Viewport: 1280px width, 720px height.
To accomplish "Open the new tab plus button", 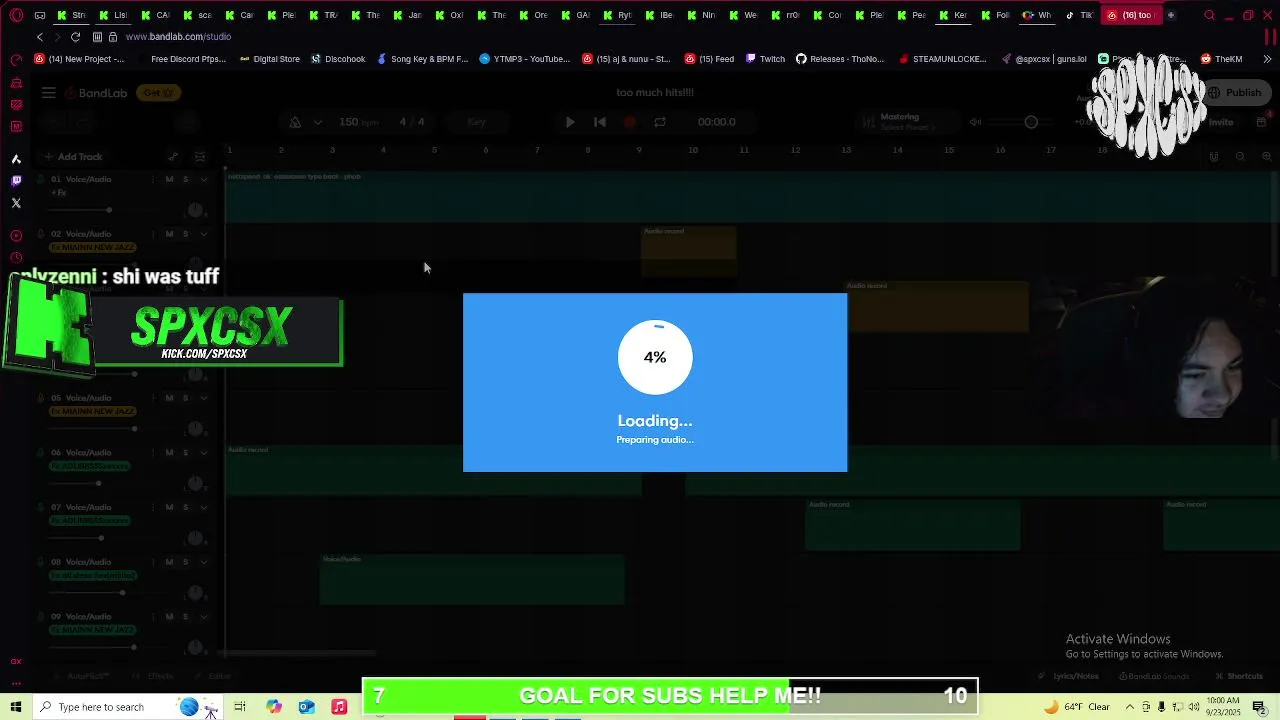I will 1171,15.
